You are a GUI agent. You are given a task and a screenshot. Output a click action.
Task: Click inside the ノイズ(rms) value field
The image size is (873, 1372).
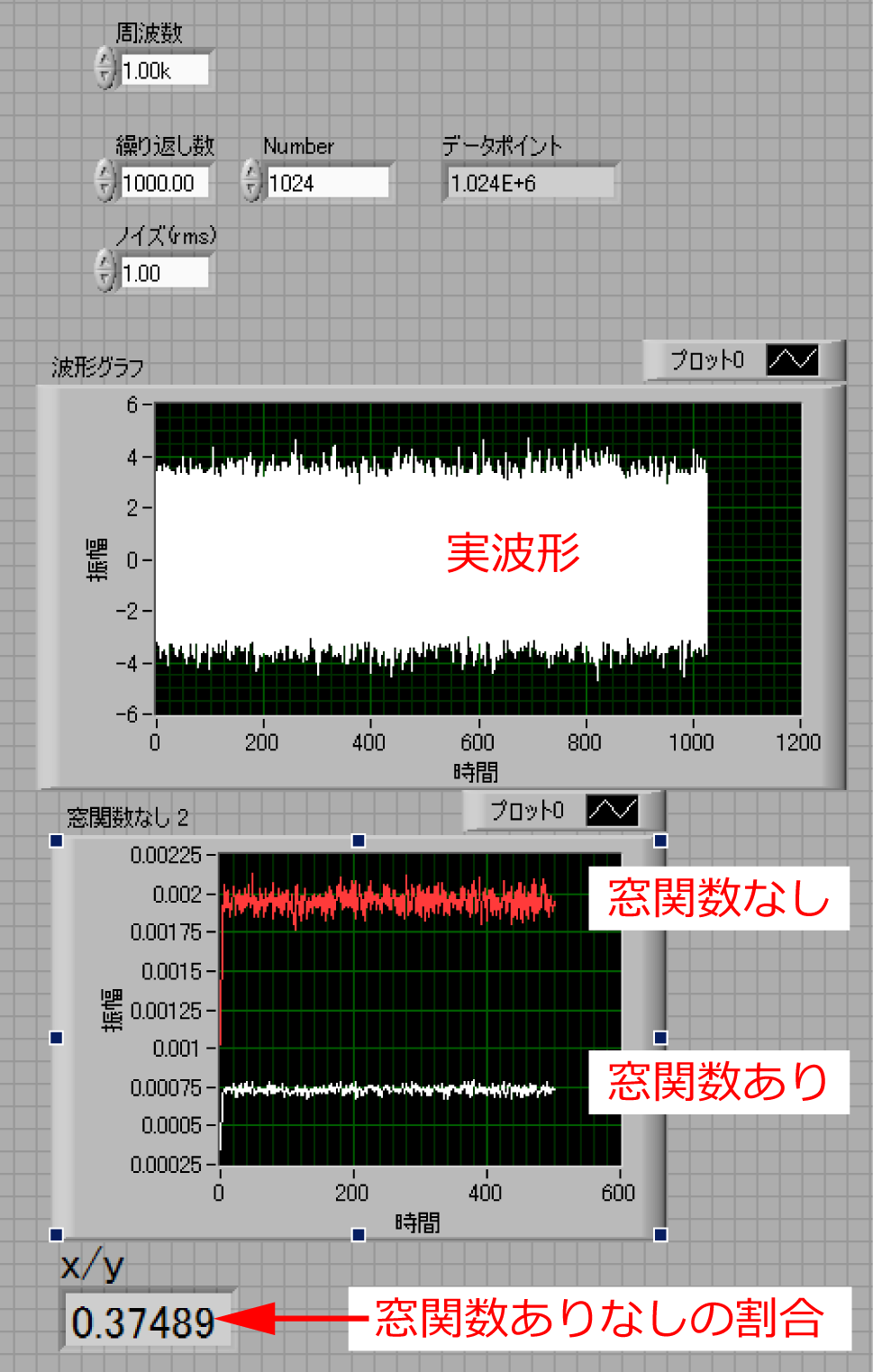[164, 273]
